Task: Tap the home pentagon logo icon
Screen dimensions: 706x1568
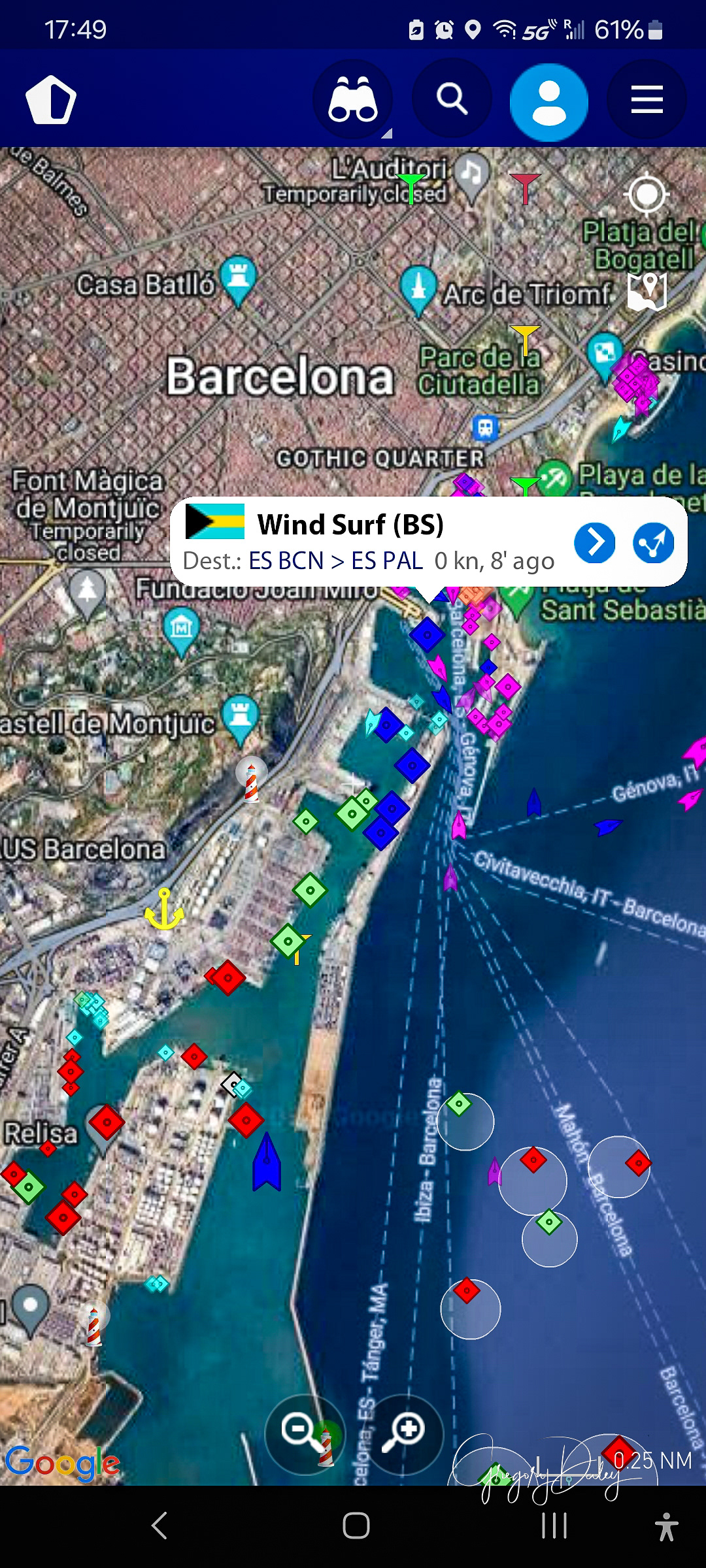Action: click(x=51, y=99)
